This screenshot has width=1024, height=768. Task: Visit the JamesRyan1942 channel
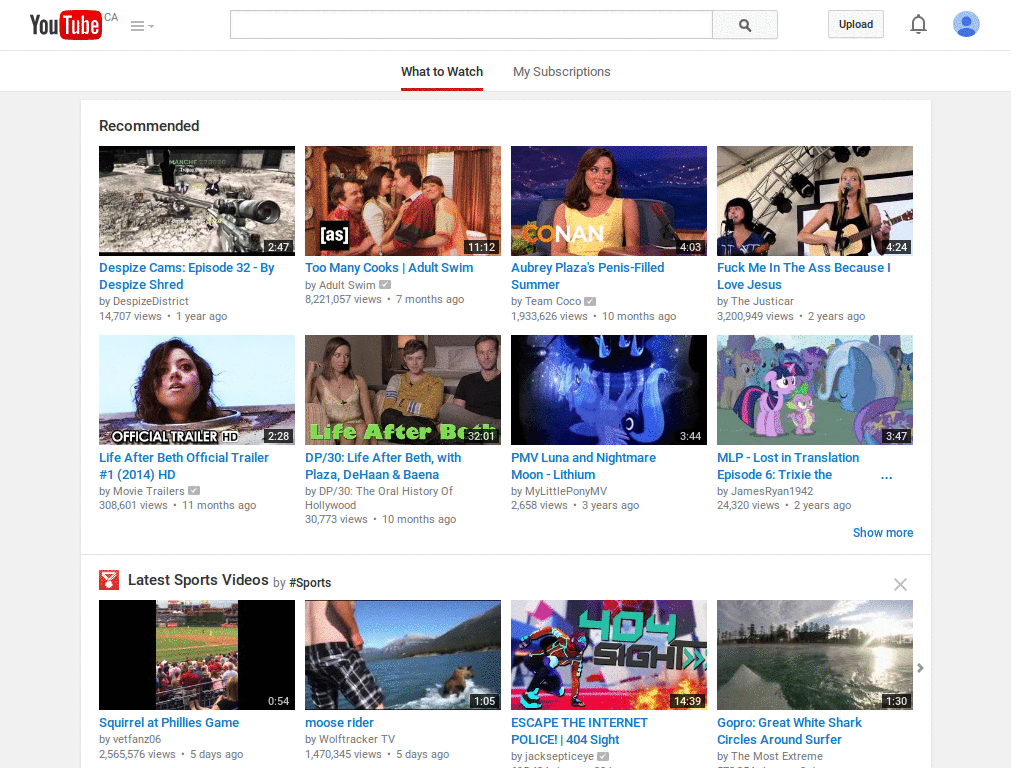pos(772,491)
